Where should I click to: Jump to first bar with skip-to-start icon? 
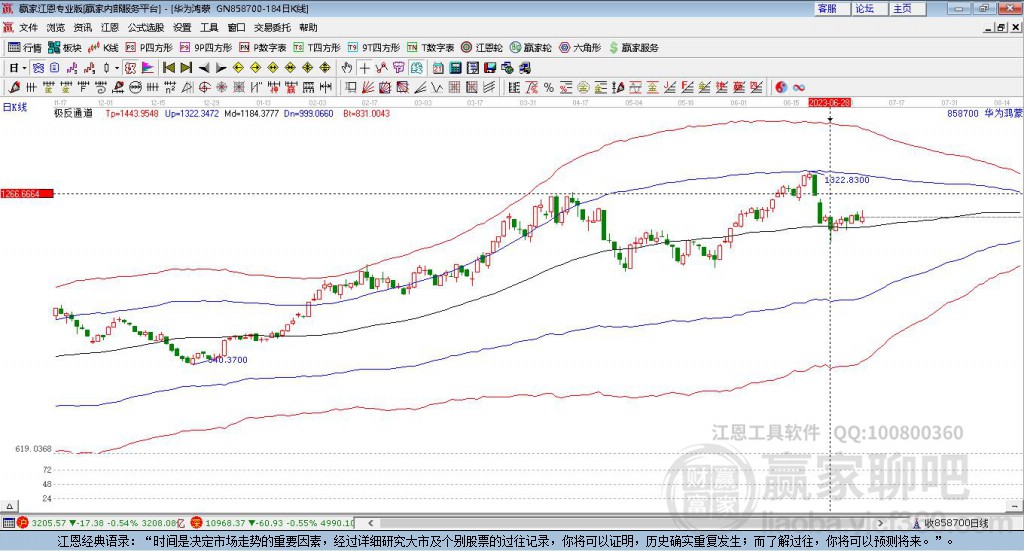[x=168, y=68]
